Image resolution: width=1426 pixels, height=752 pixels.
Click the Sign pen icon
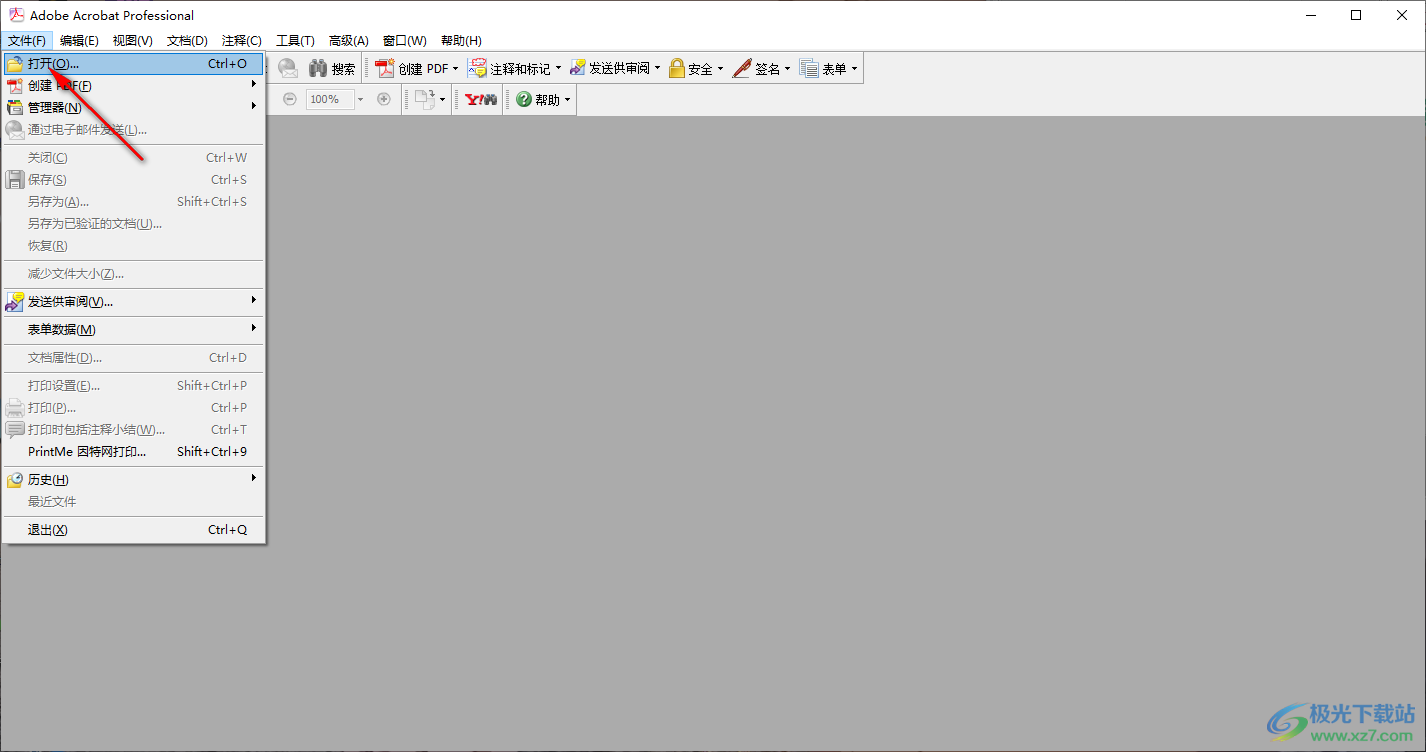(742, 69)
